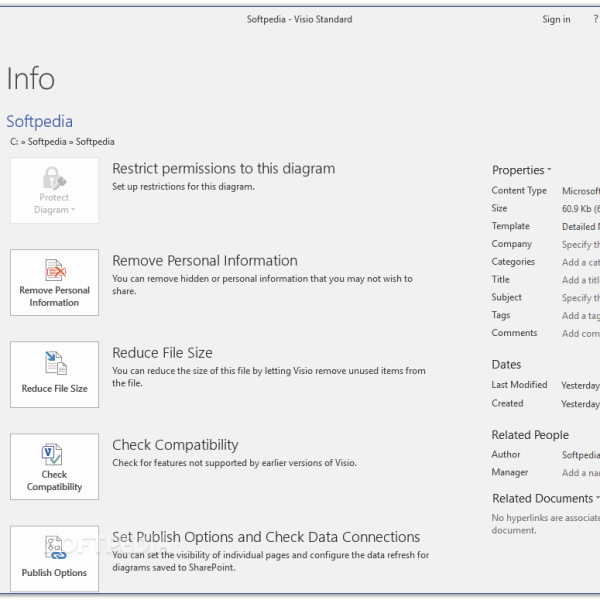Click the help question mark icon
Viewport: 600px width, 600px height.
[x=596, y=19]
